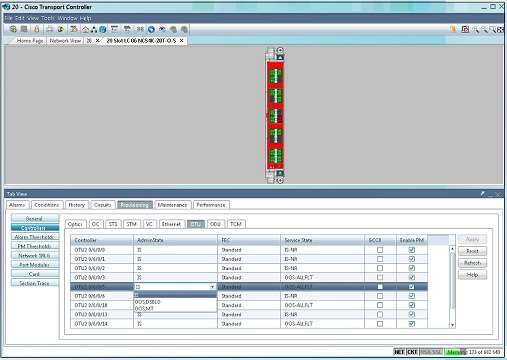Click the Reset button

tap(472, 251)
